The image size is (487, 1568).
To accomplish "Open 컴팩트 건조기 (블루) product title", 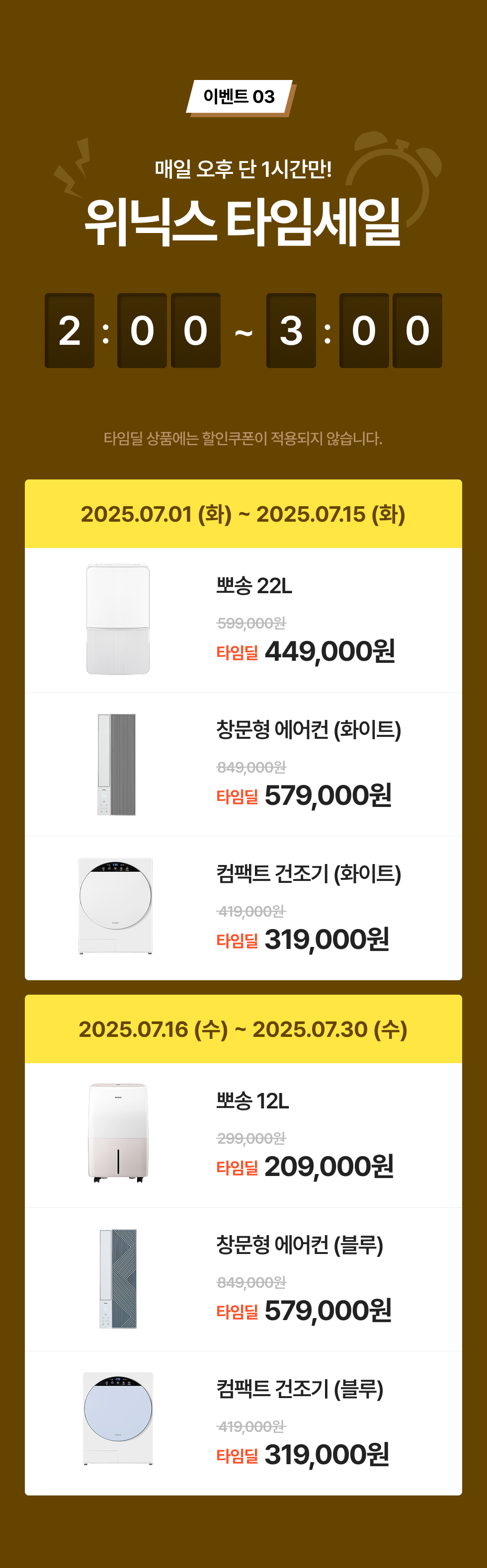I will coord(300,1389).
